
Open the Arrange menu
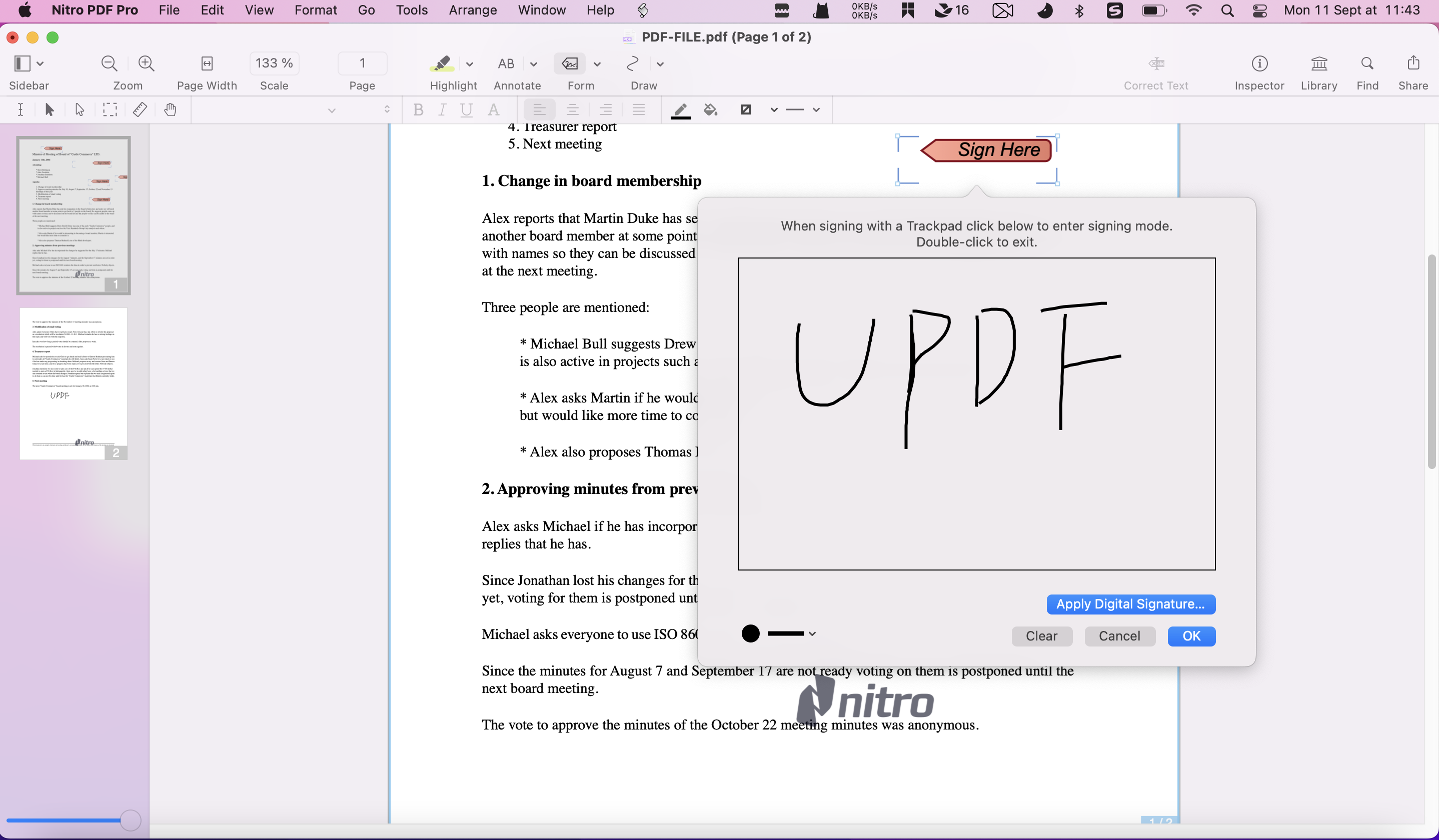click(x=472, y=9)
